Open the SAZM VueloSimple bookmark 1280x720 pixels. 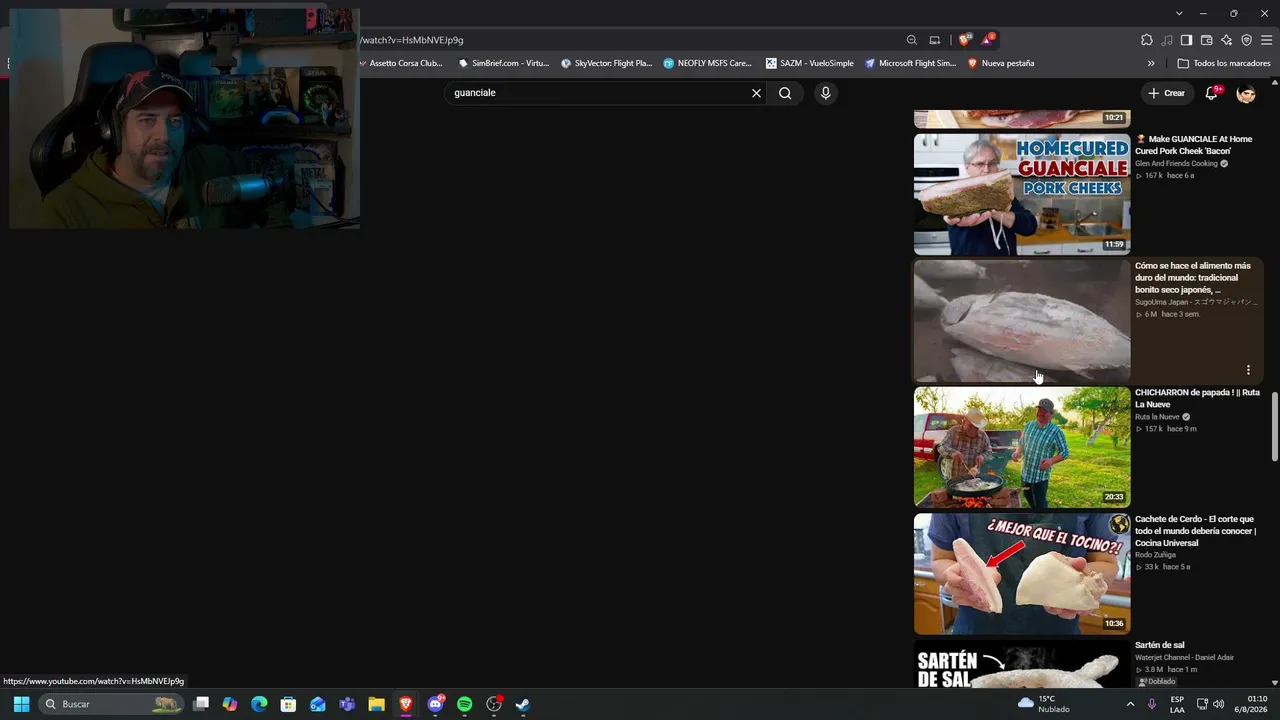coord(810,63)
